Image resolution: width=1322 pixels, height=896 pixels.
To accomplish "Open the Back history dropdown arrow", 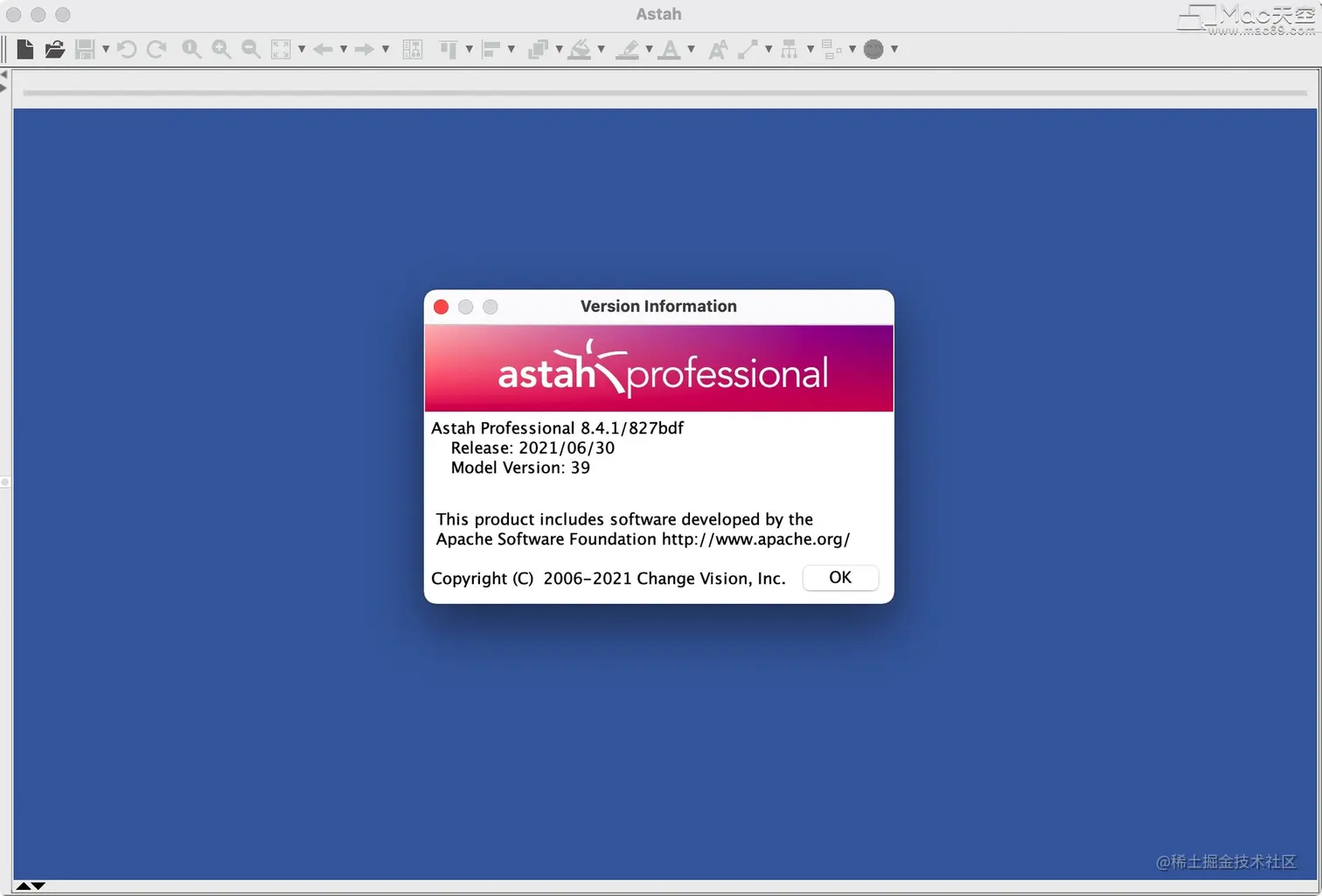I will [x=344, y=50].
